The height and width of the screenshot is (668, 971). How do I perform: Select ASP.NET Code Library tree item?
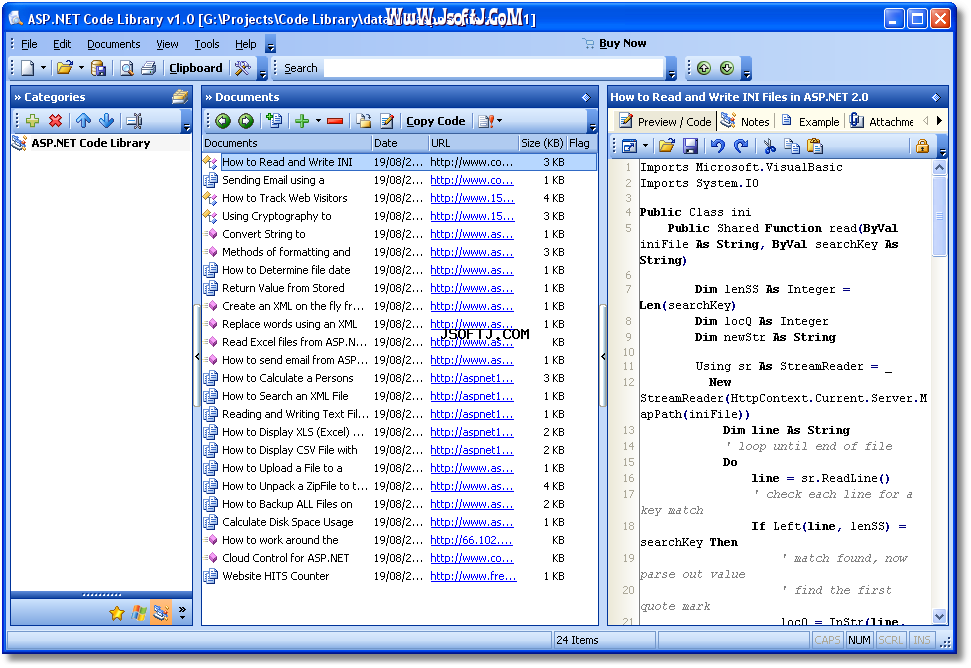[90, 143]
